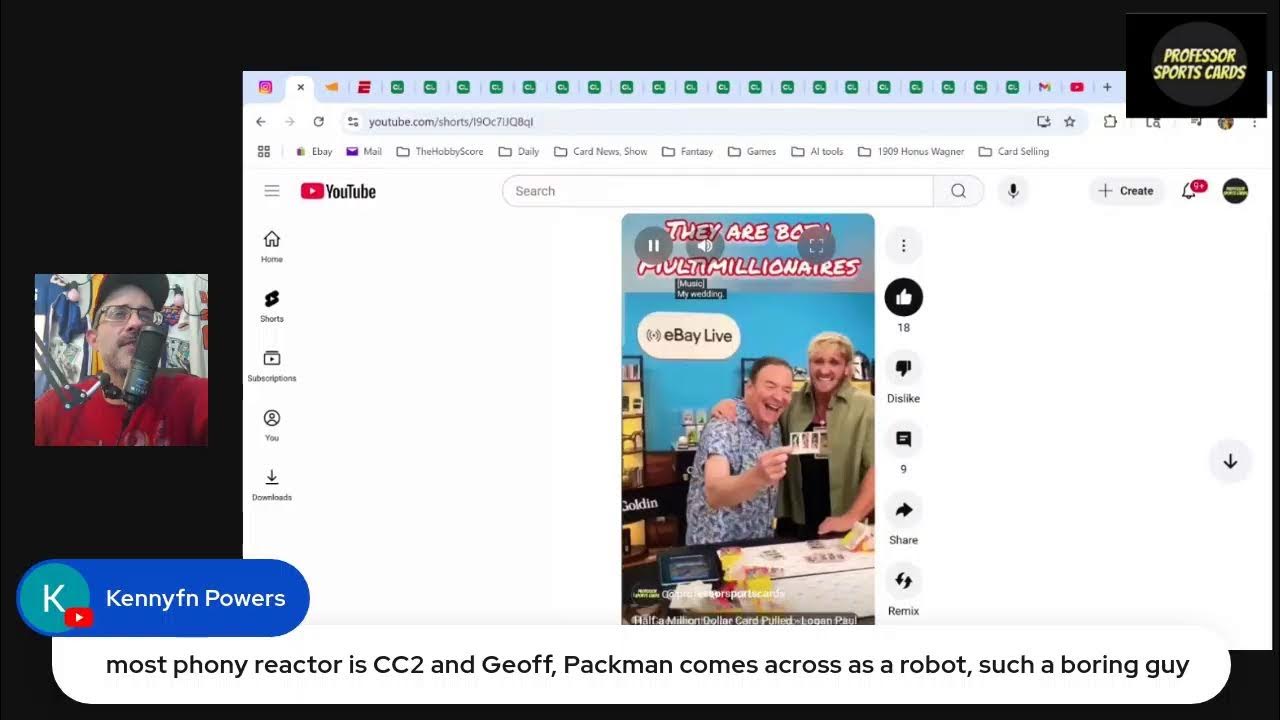The image size is (1280, 720).
Task: Mute the Short's volume
Action: pos(706,245)
